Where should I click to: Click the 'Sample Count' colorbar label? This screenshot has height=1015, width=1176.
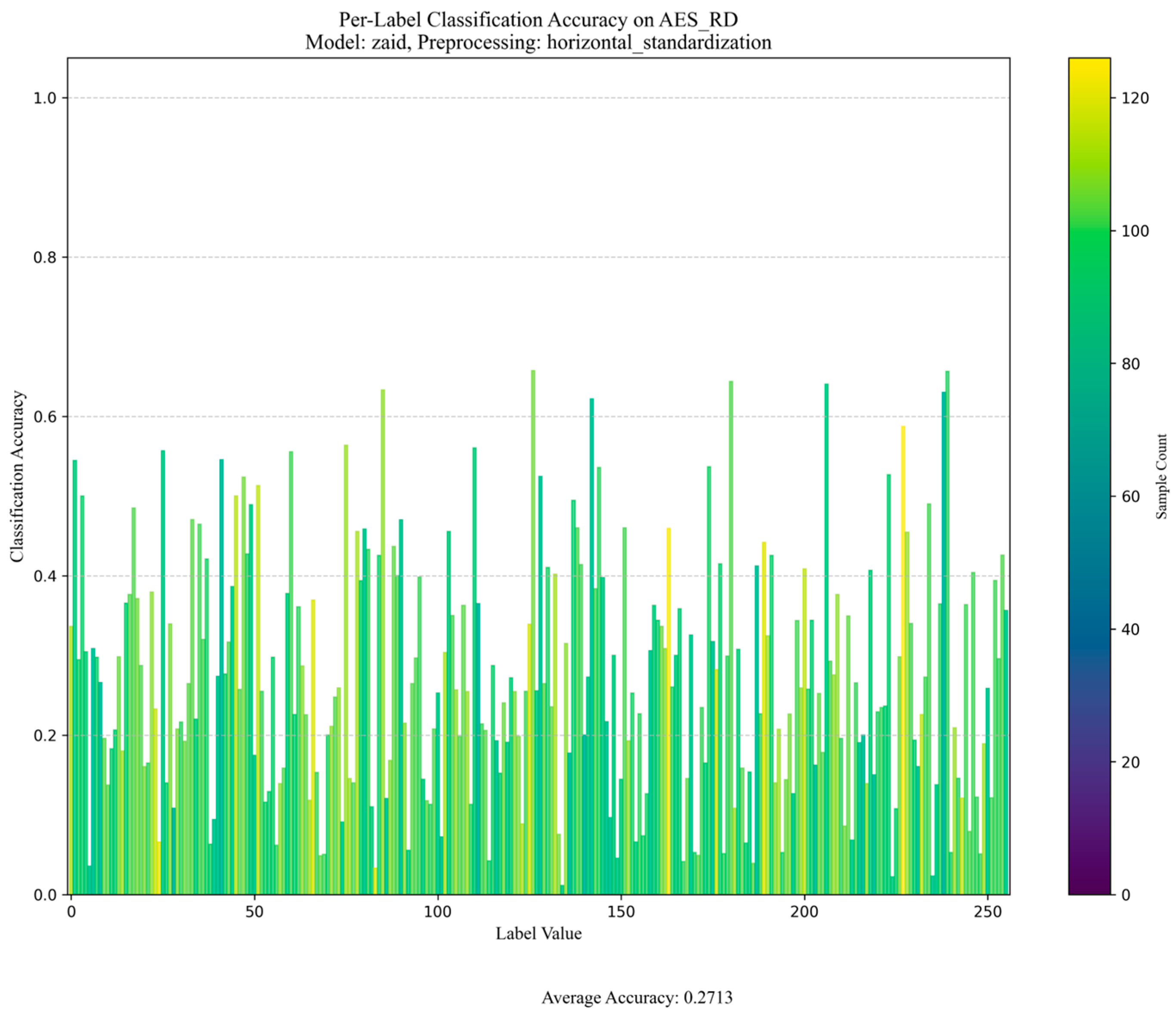point(1161,477)
